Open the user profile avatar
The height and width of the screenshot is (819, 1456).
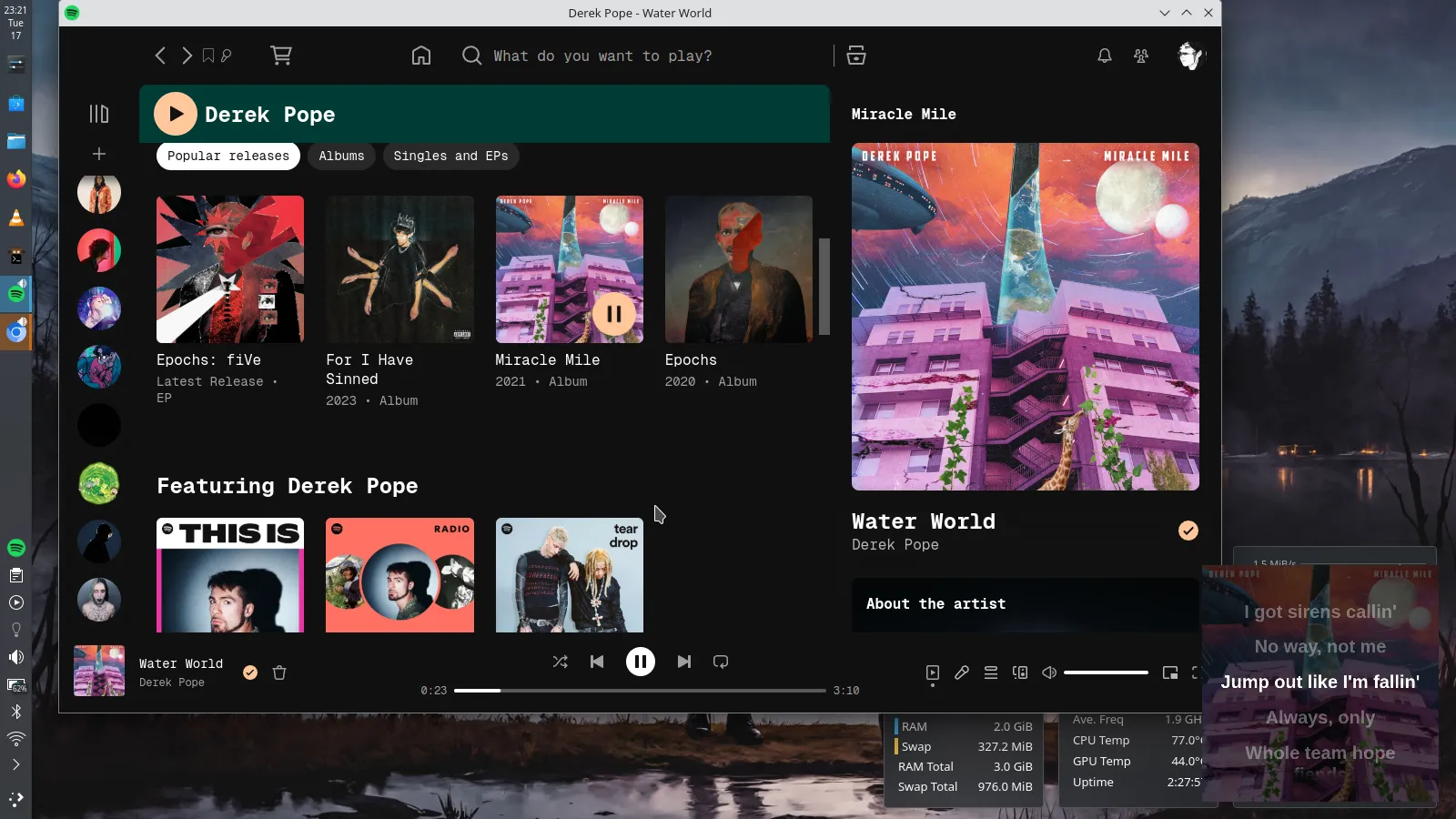(x=1190, y=56)
